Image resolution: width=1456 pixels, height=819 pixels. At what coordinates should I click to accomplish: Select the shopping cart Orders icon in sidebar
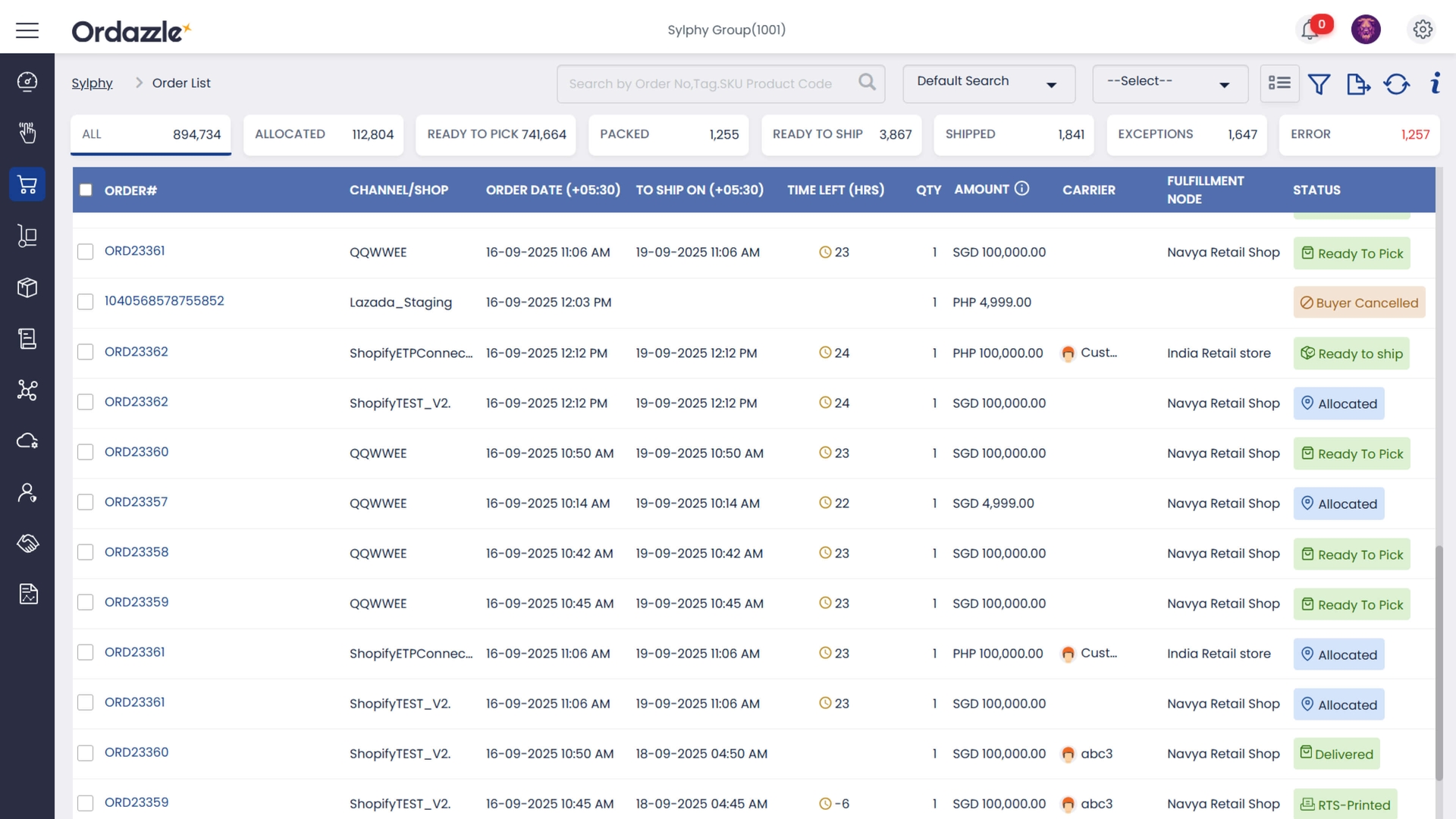pyautogui.click(x=27, y=184)
